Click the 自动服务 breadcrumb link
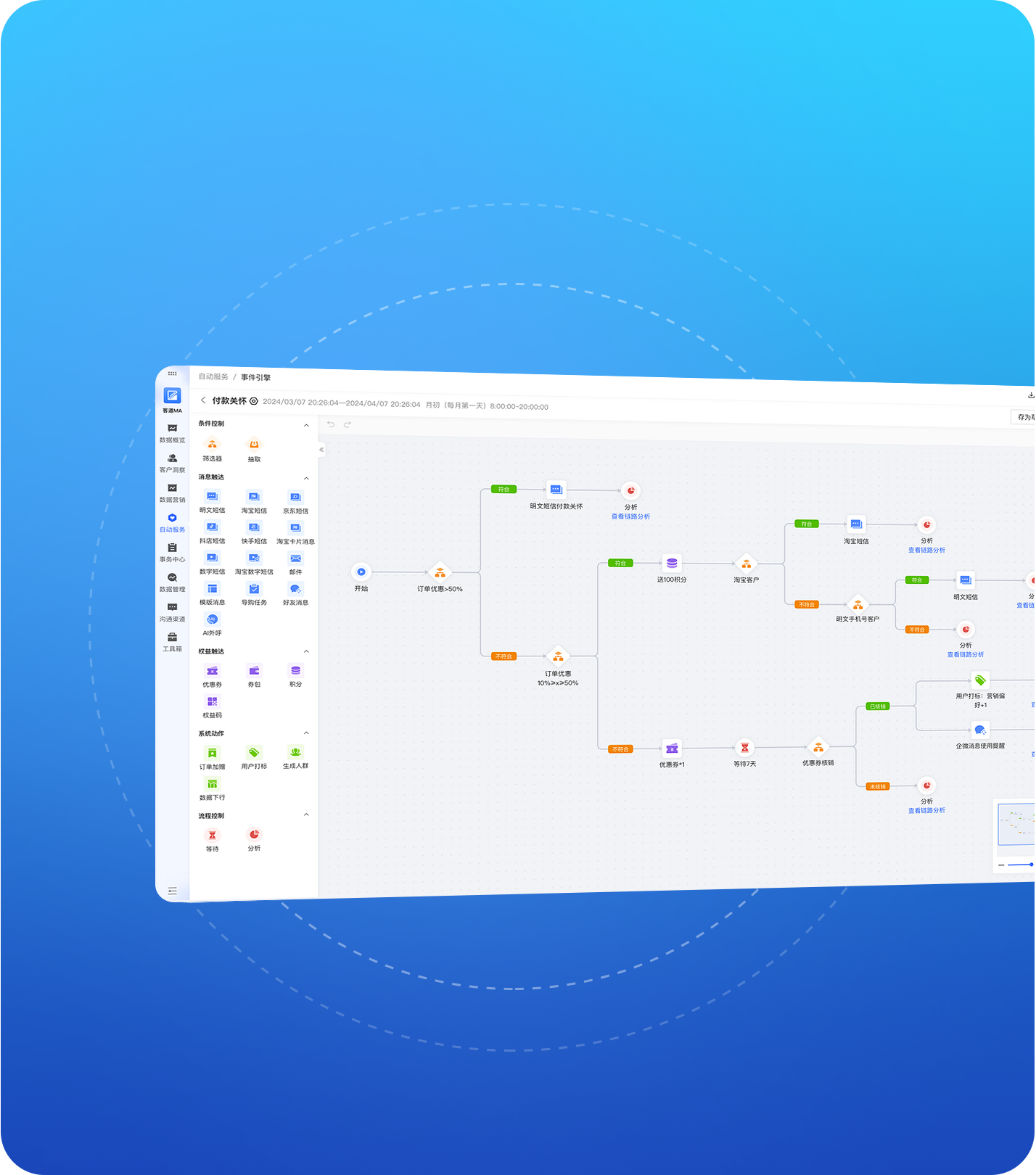1036x1175 pixels. click(213, 376)
